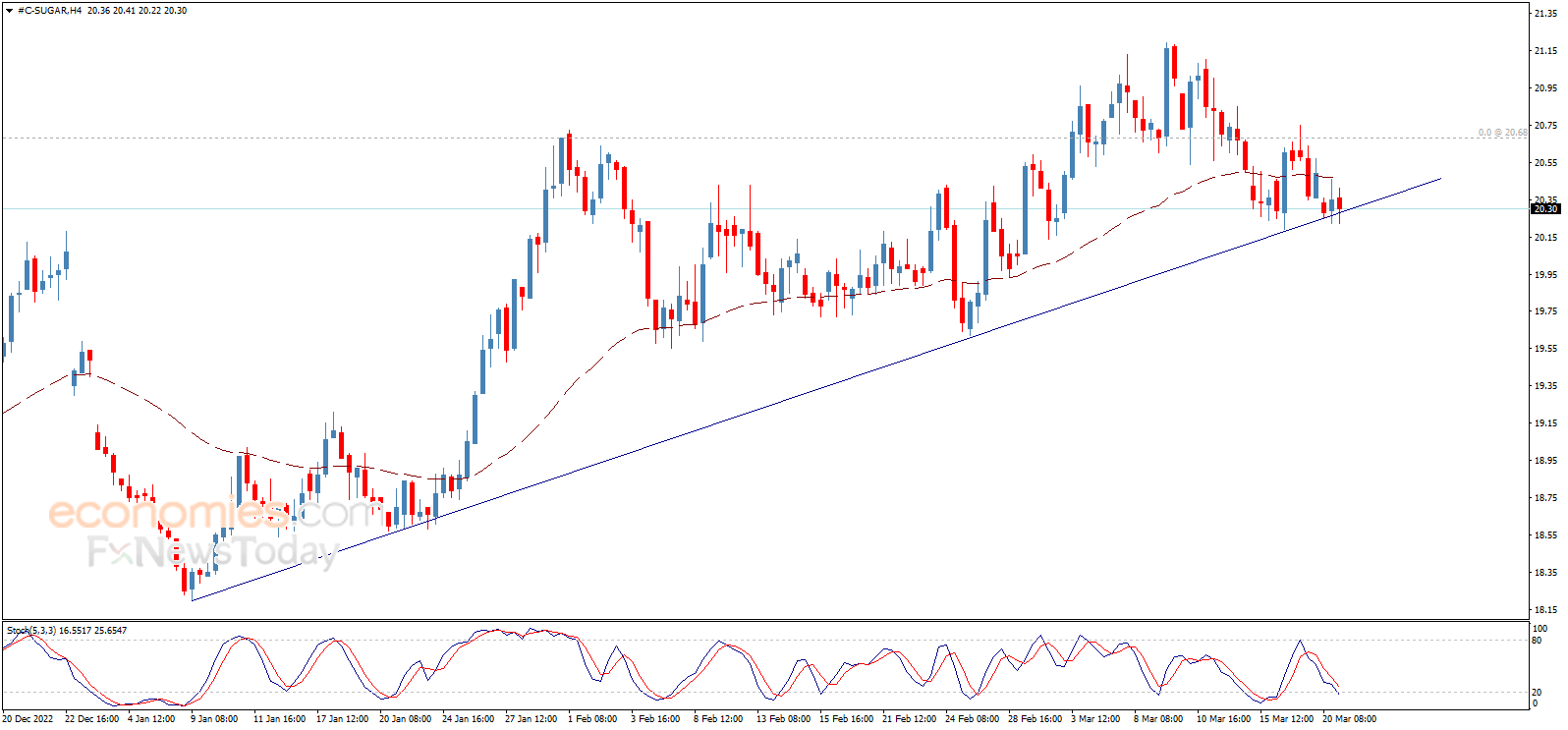Click the 18.95 price axis label
This screenshot has width=1568, height=730.
[1545, 461]
